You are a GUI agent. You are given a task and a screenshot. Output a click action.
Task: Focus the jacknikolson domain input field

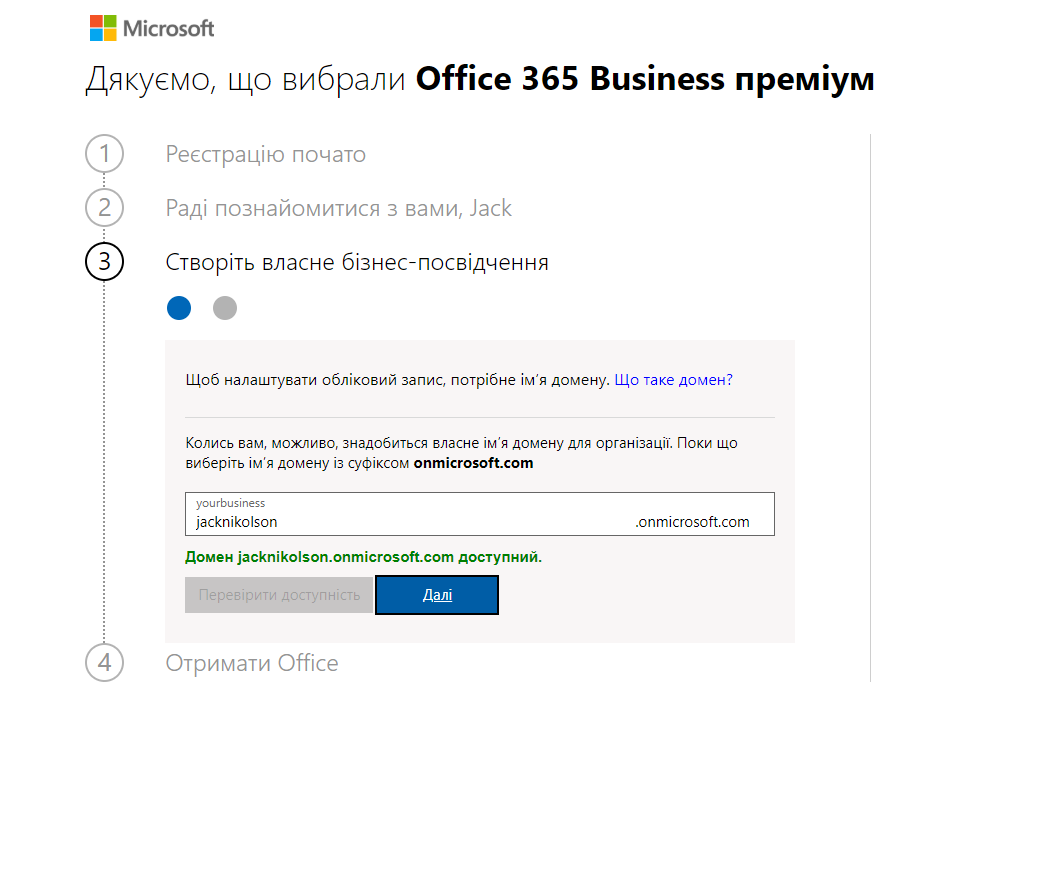(479, 514)
